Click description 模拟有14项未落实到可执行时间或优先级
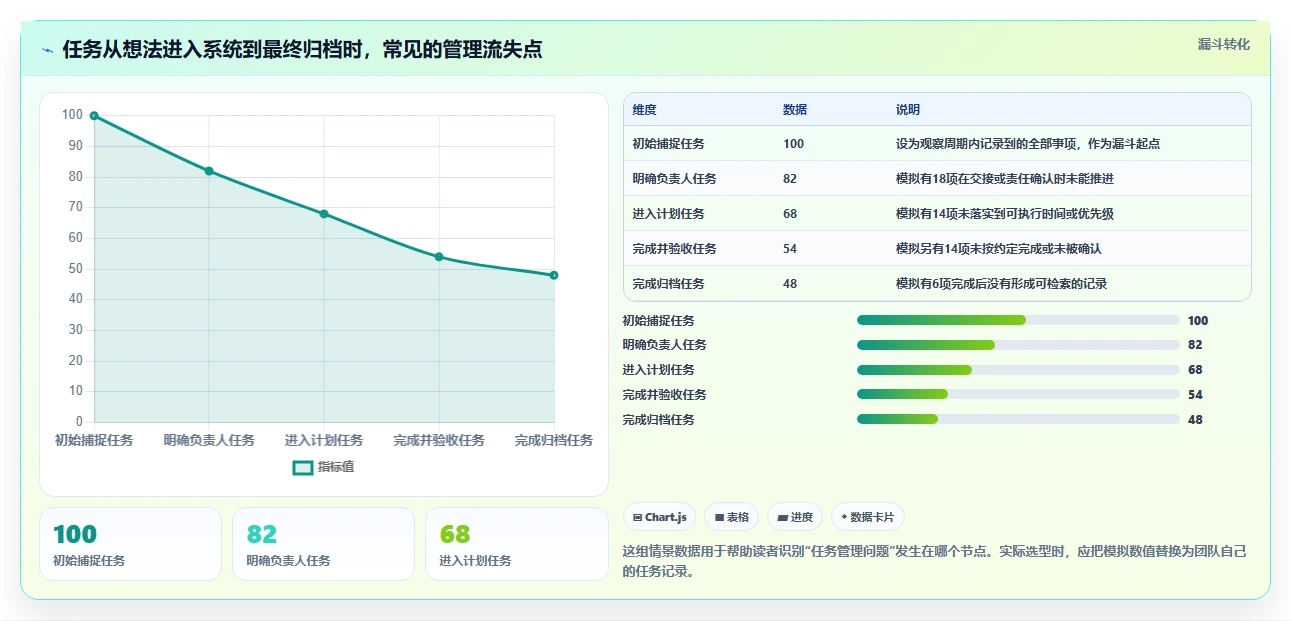This screenshot has height=621, width=1291. point(1005,214)
